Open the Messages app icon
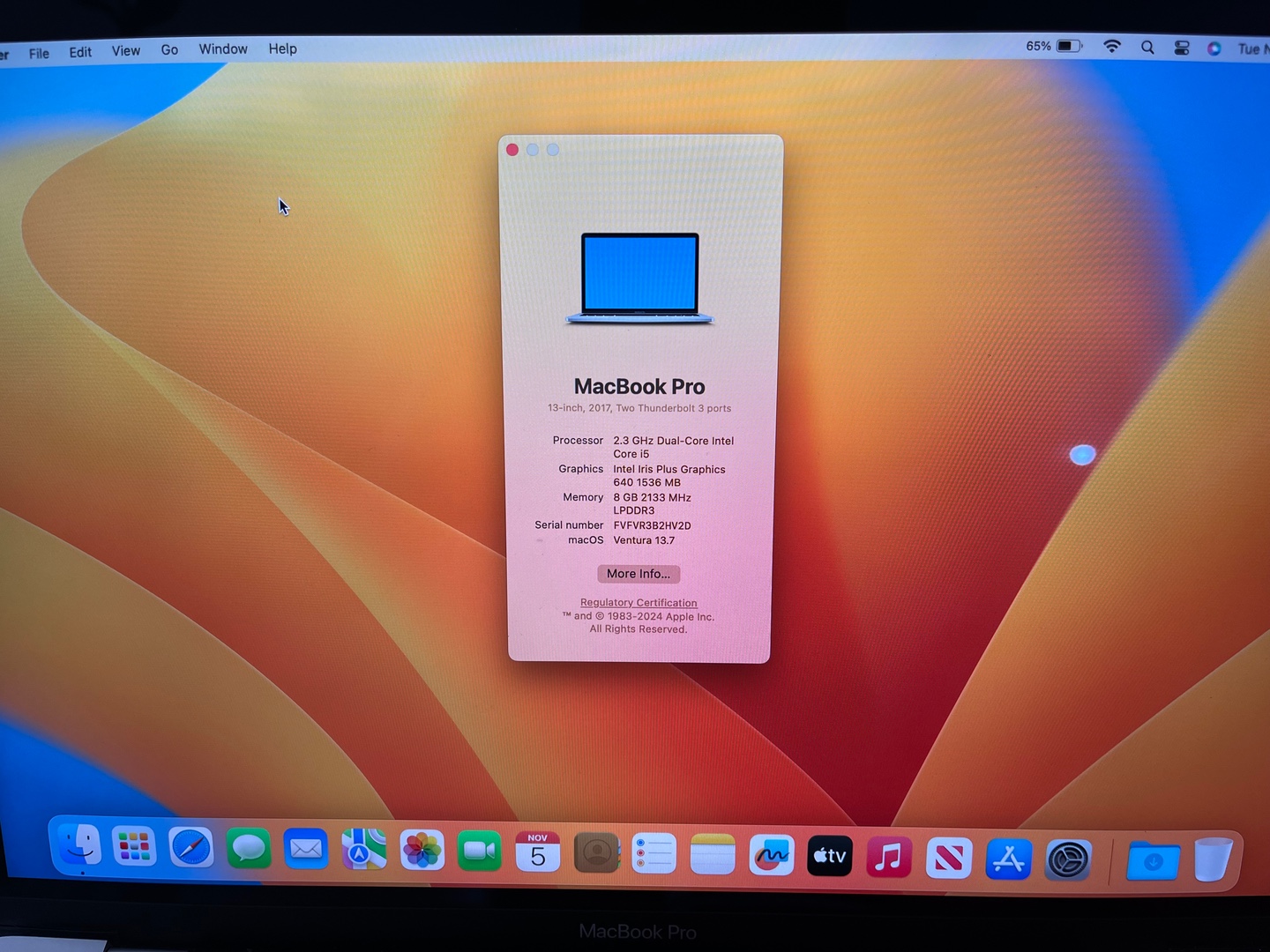Viewport: 1270px width, 952px height. (249, 850)
